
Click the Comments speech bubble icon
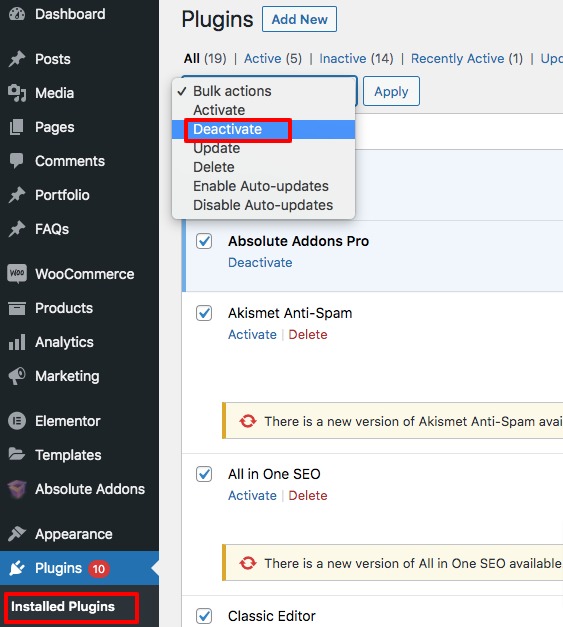(x=17, y=161)
